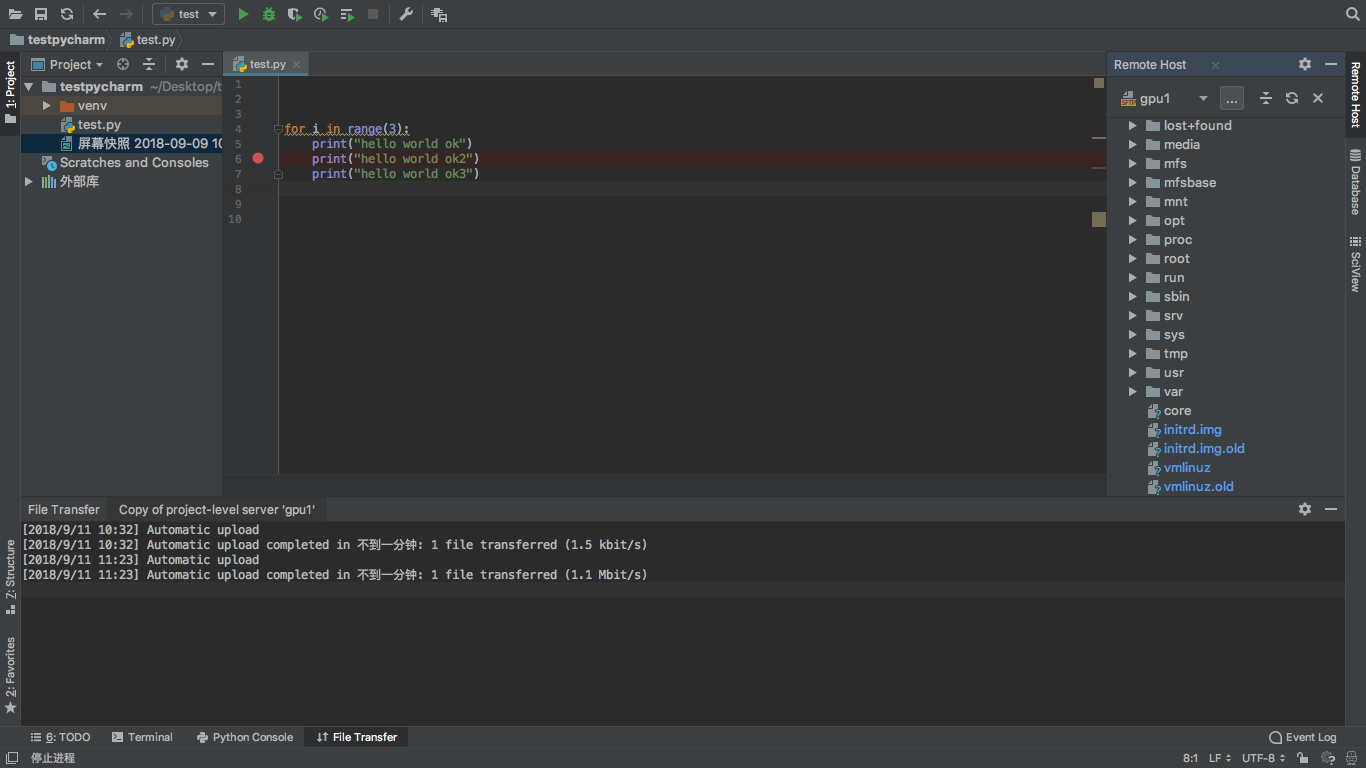Toggle the breakpoint on line 6
Image resolution: width=1366 pixels, height=768 pixels.
pos(258,158)
